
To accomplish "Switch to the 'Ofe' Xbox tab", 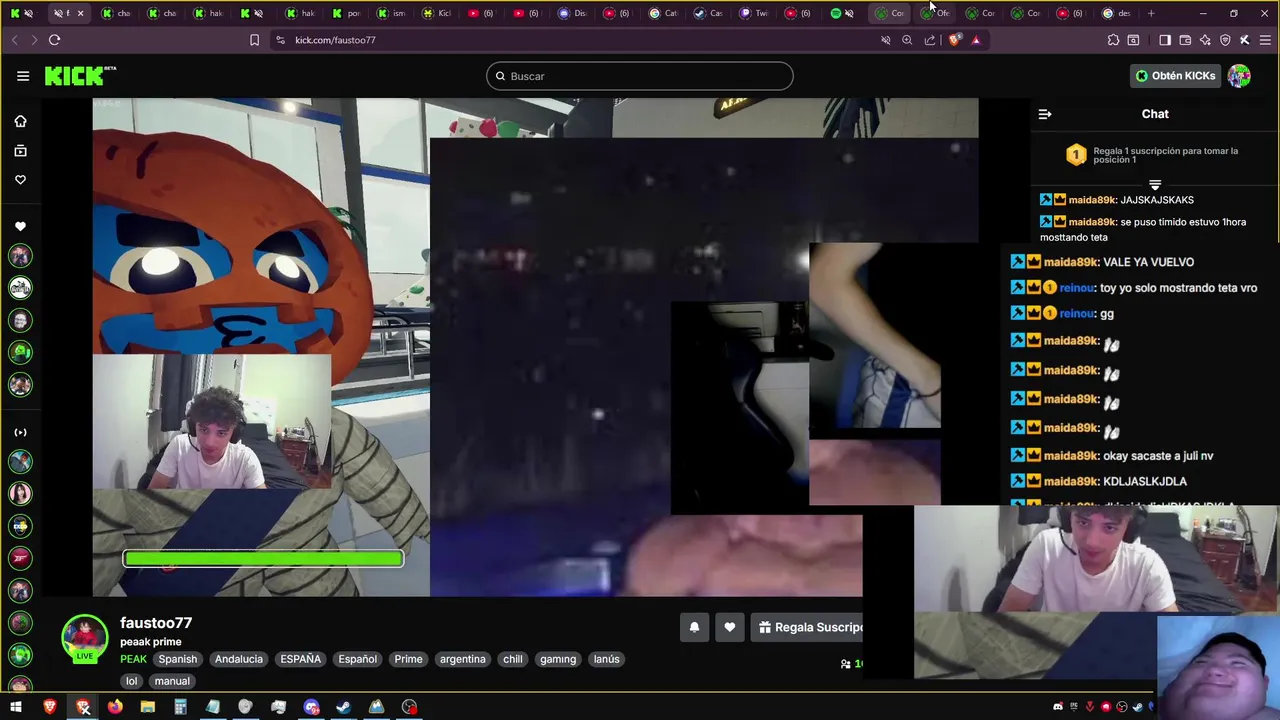I will 936,13.
